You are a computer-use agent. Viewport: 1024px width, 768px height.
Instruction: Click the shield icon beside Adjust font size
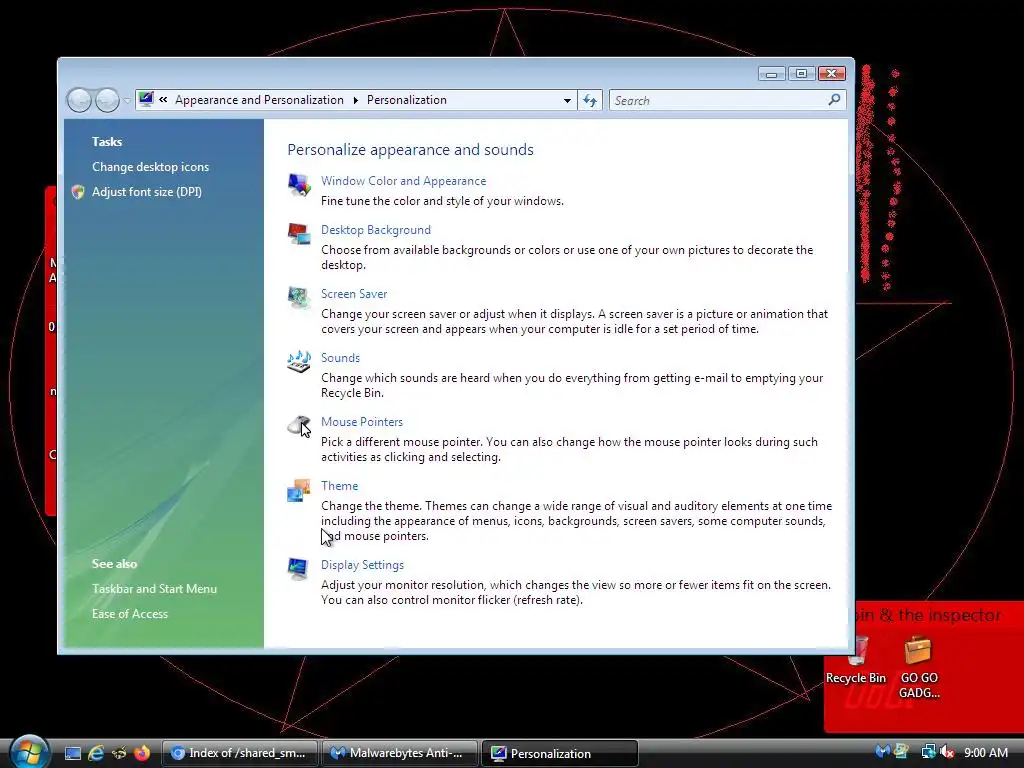click(78, 192)
